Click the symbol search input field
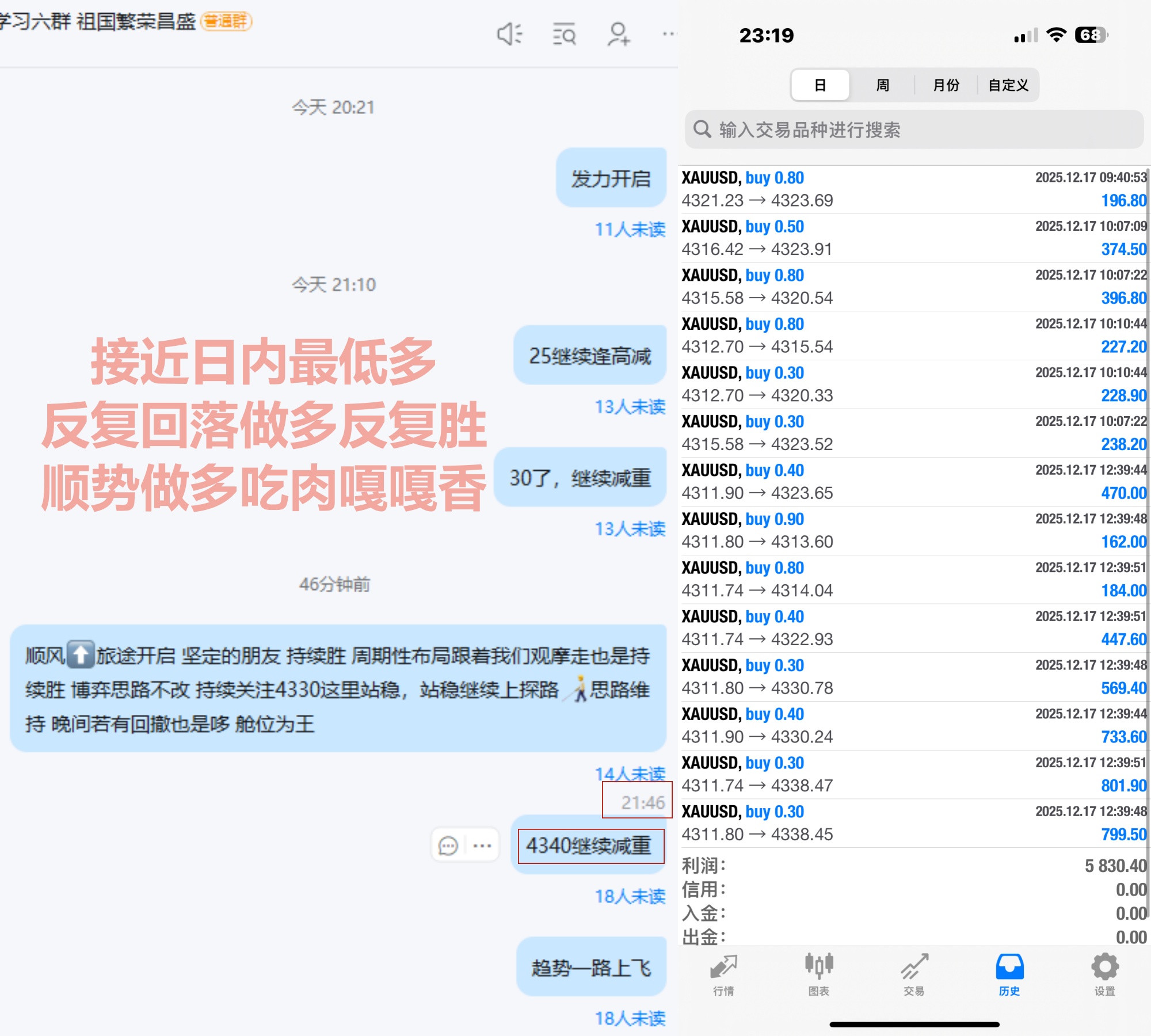1151x1036 pixels. (914, 129)
